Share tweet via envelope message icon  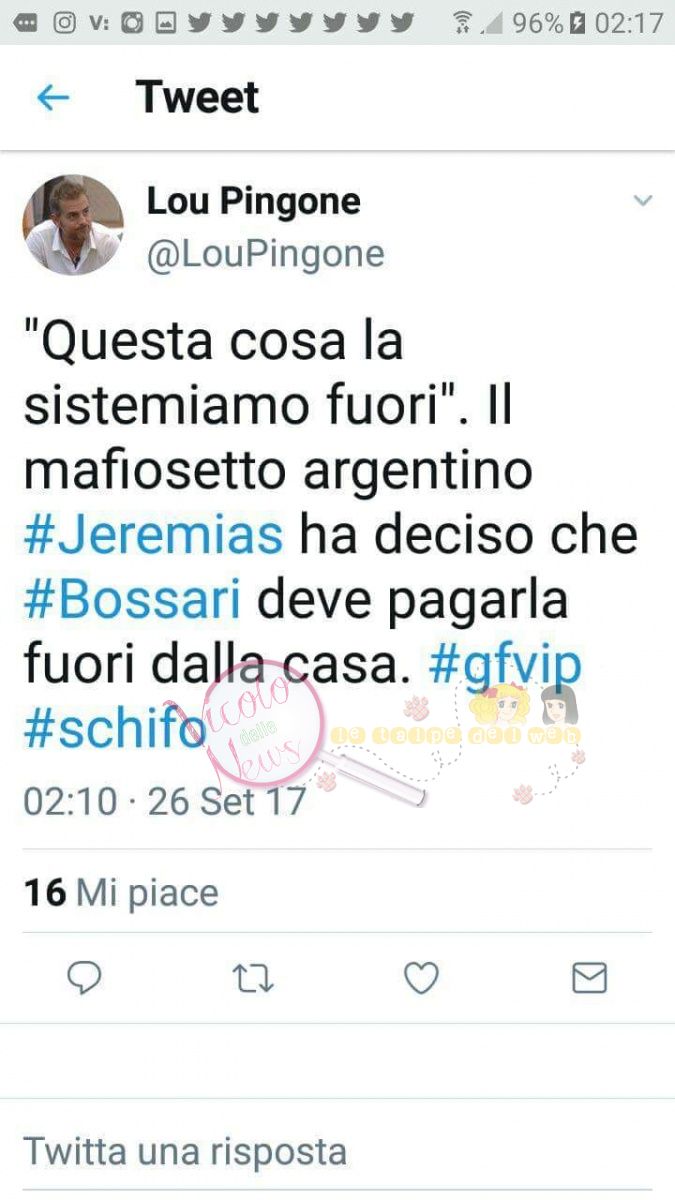589,977
